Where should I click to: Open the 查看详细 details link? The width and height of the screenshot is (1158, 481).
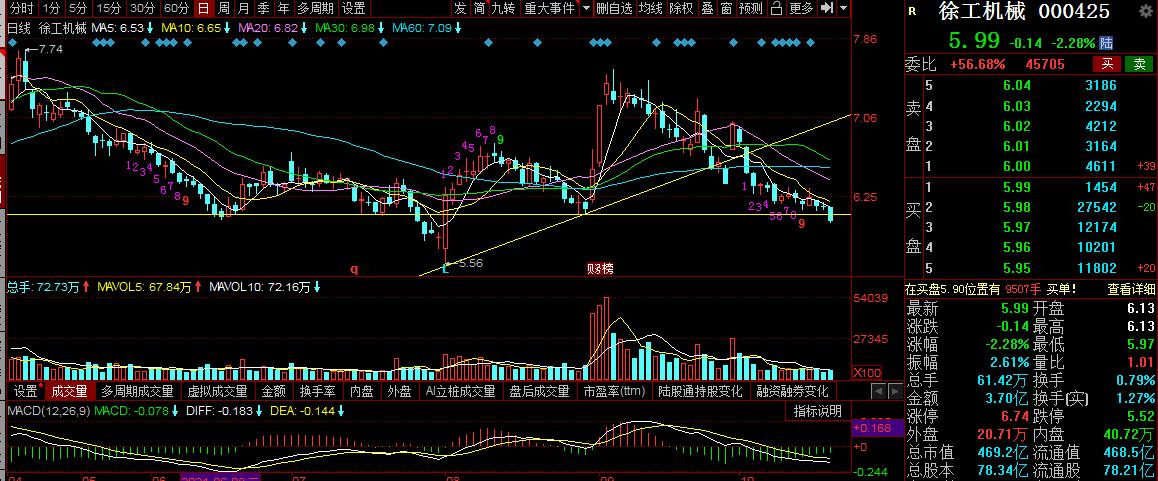pyautogui.click(x=1130, y=290)
